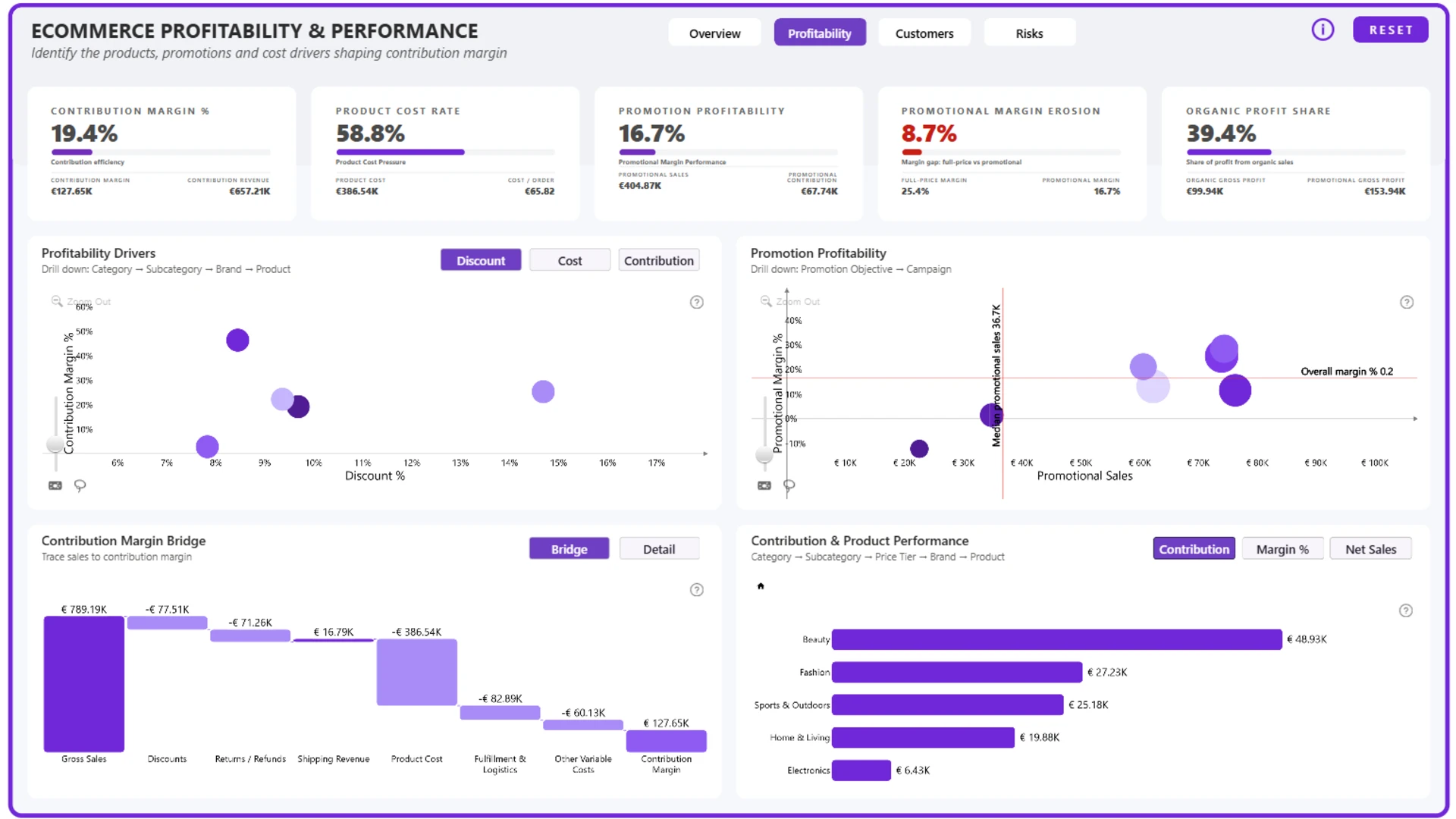1456x819 pixels.
Task: Click the Fashion bar in category chart
Action: (957, 672)
